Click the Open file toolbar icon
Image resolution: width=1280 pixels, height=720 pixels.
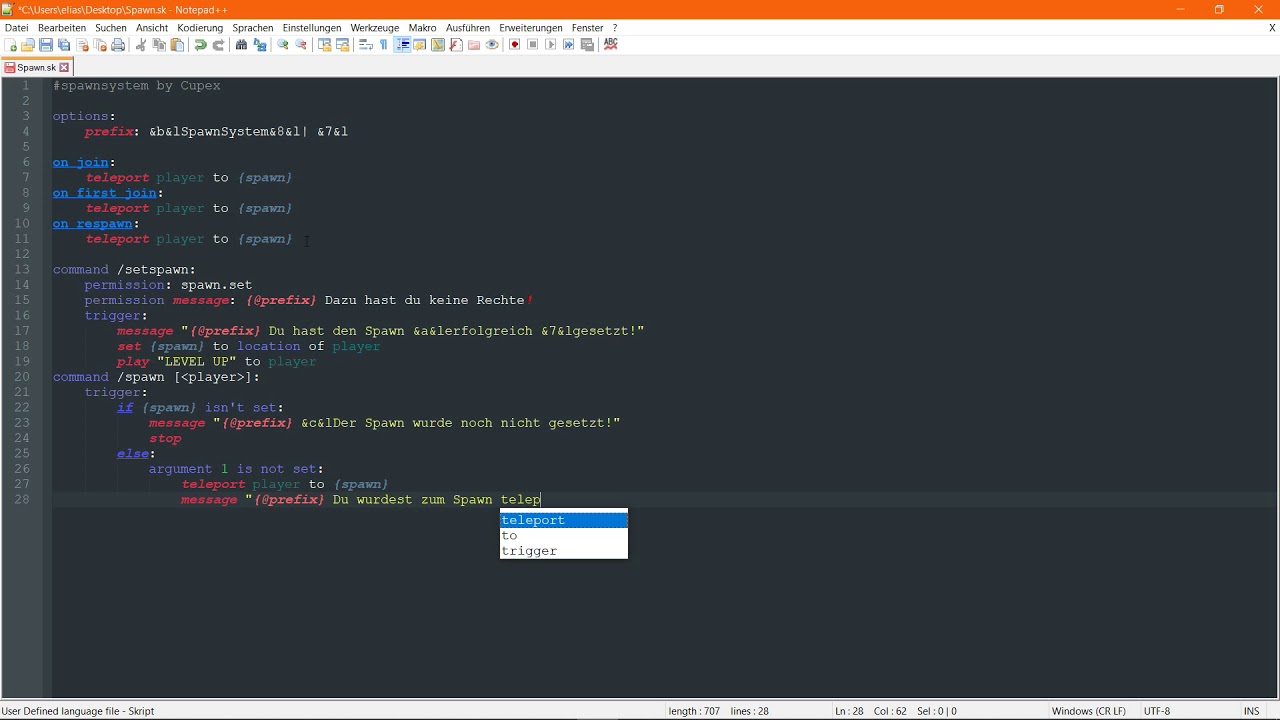pyautogui.click(x=28, y=45)
